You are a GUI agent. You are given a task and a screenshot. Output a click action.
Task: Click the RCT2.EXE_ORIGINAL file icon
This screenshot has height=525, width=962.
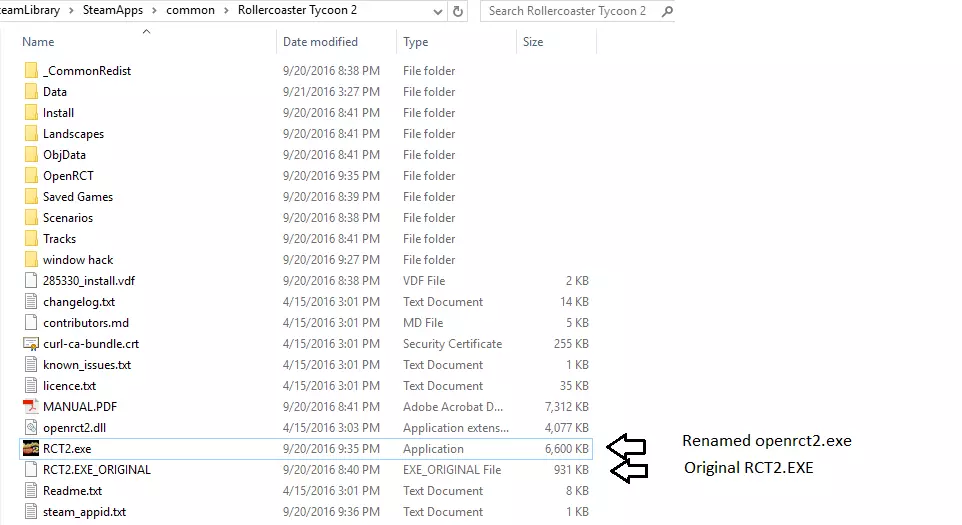click(x=31, y=470)
